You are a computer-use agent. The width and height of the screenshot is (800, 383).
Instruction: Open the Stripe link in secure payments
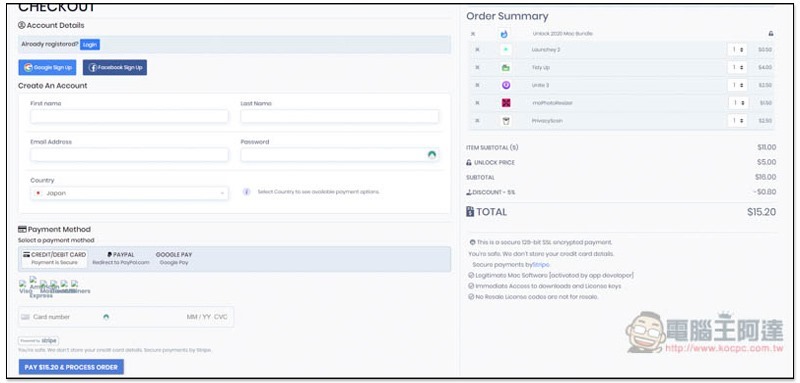(541, 265)
